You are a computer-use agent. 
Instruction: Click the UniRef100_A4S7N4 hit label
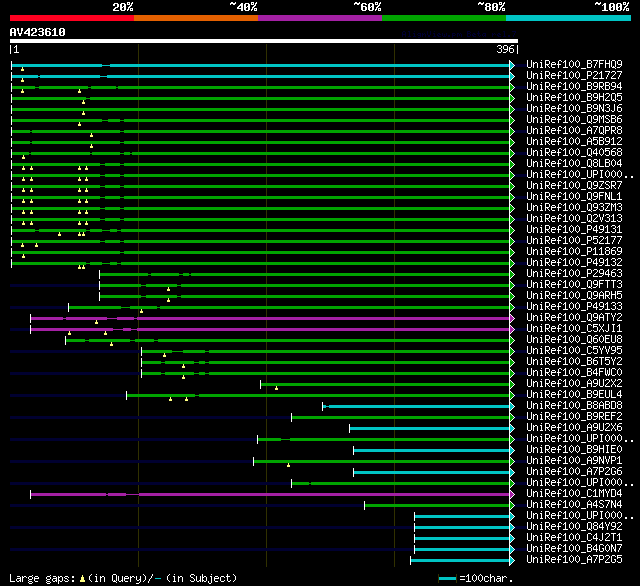click(x=573, y=505)
